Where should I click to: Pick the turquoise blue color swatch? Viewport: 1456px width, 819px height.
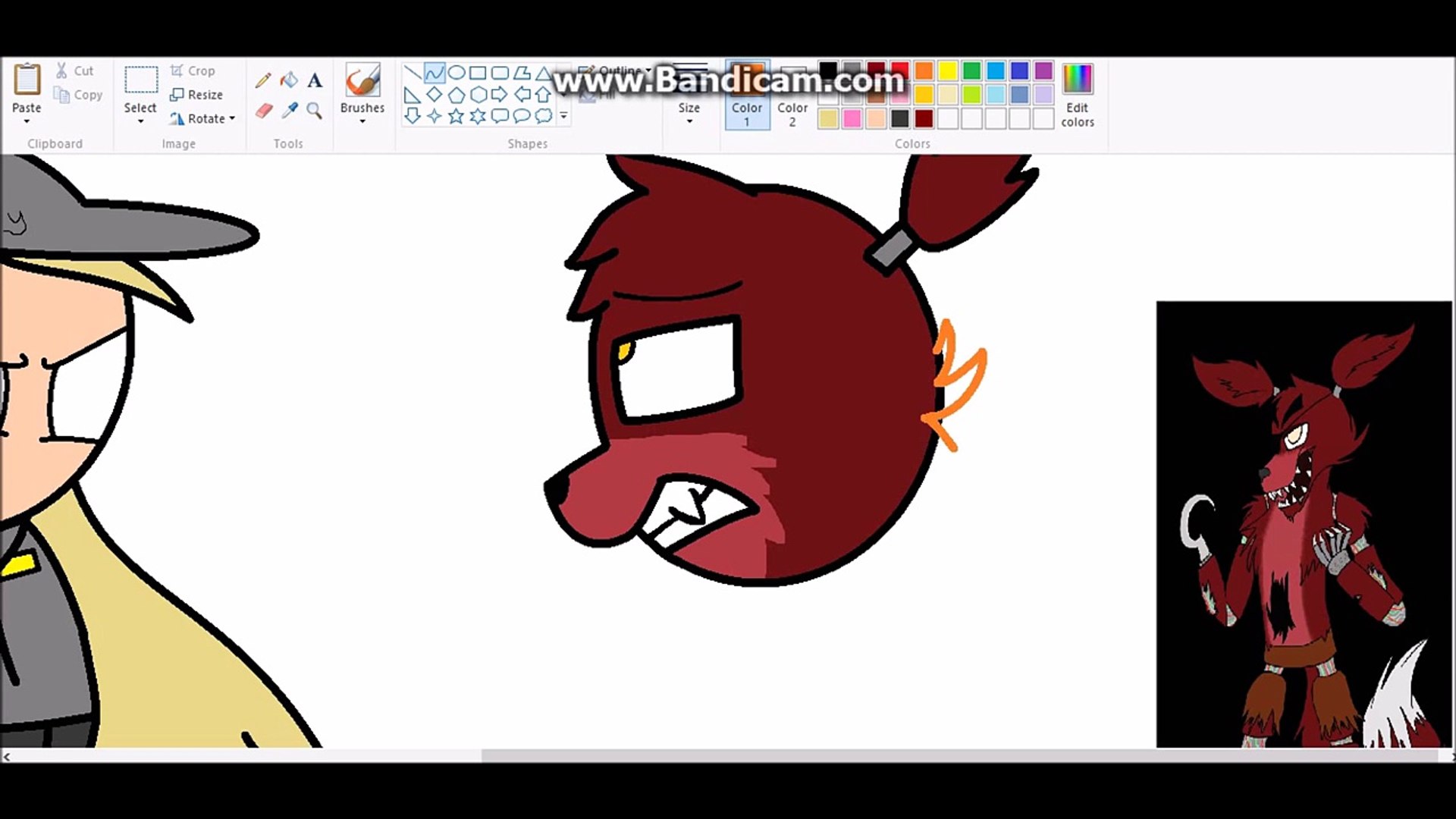coord(996,71)
